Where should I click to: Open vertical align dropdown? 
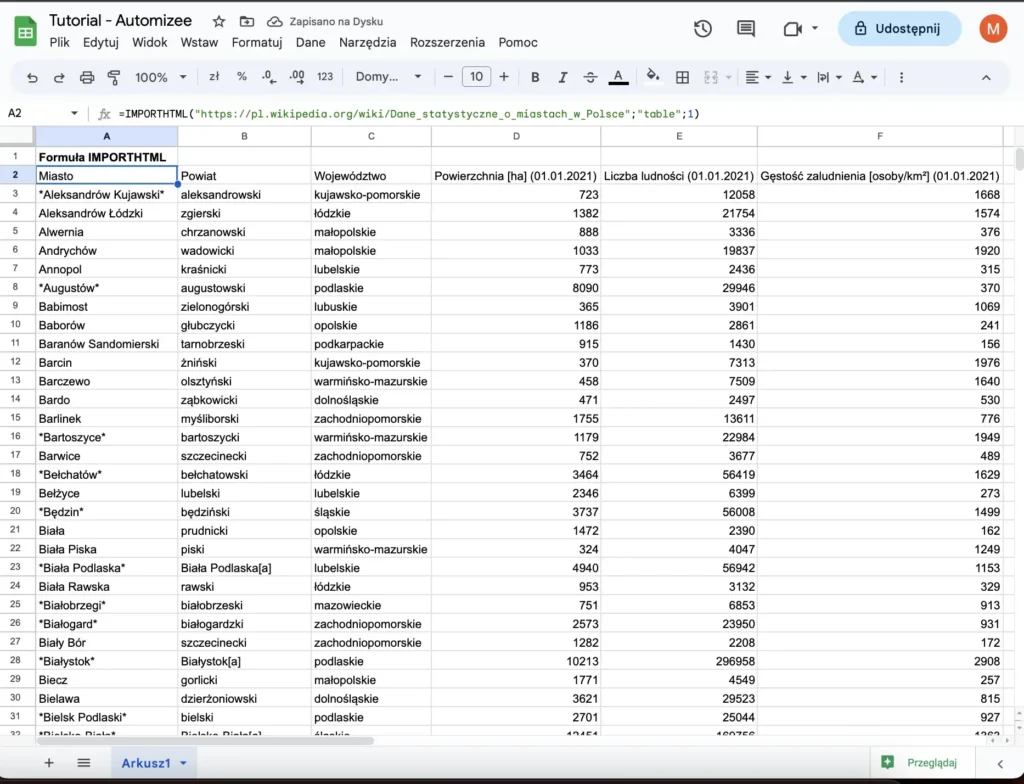[794, 78]
